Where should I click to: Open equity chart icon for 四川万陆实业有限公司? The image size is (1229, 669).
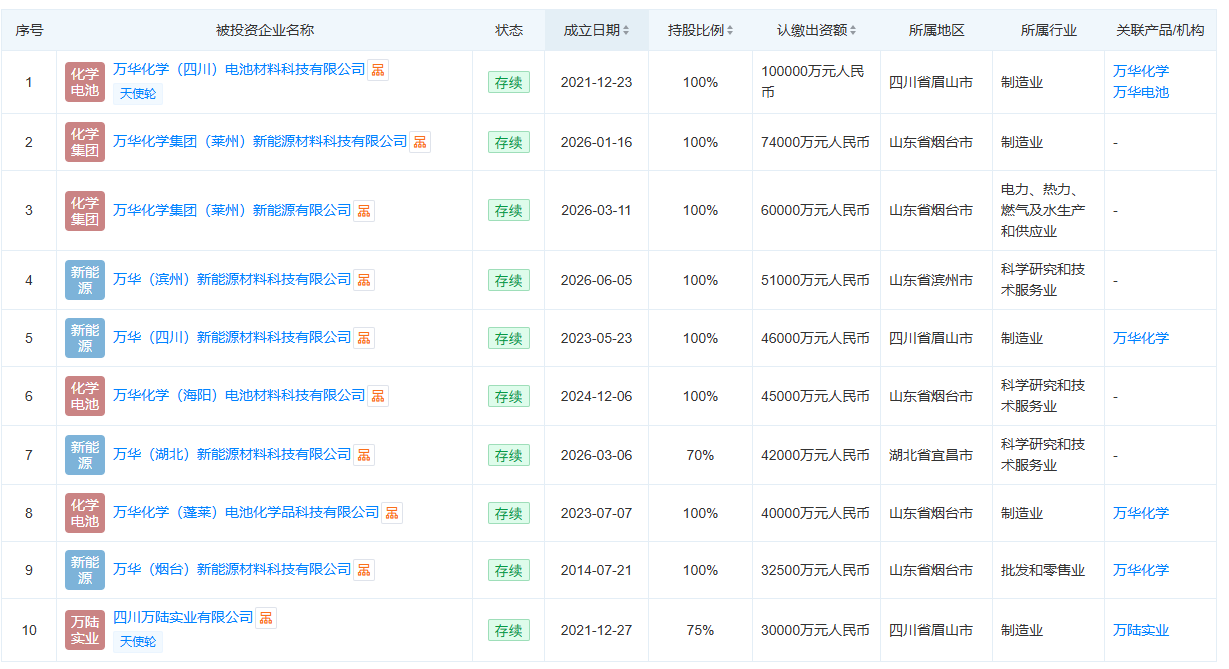tap(266, 618)
